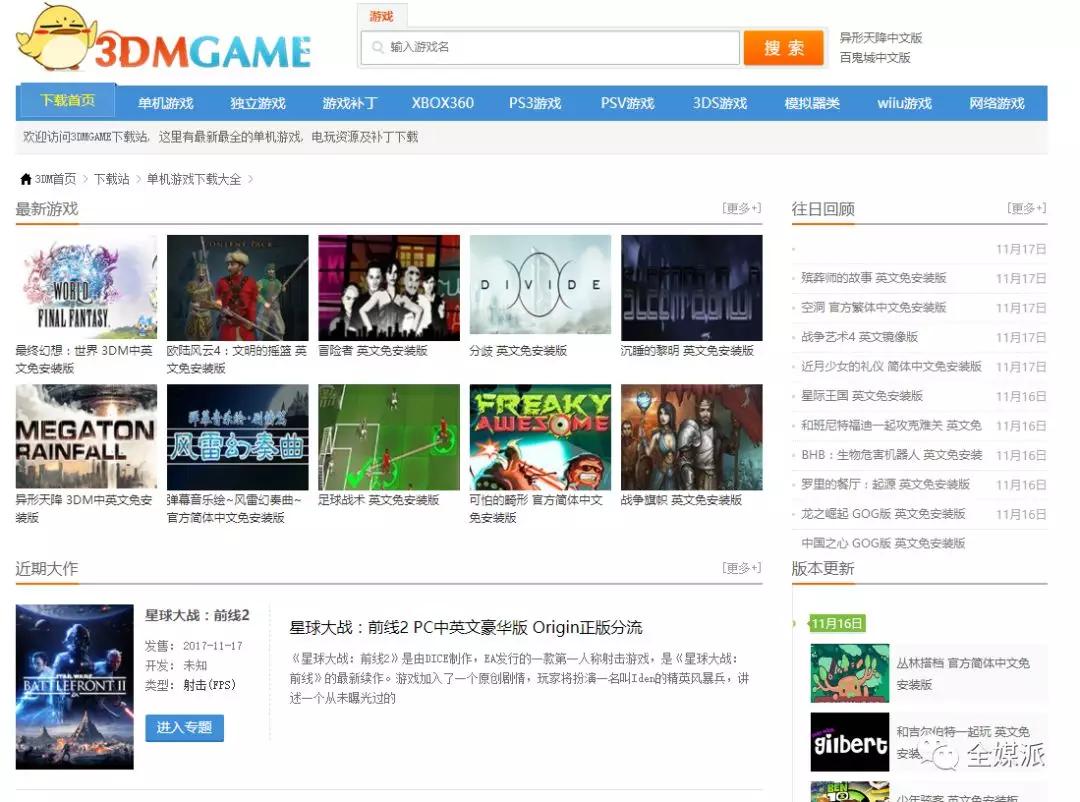Screen dimensions: 1080x802
Task: Open DIVIDE game cover thumbnail
Action: click(x=540, y=285)
